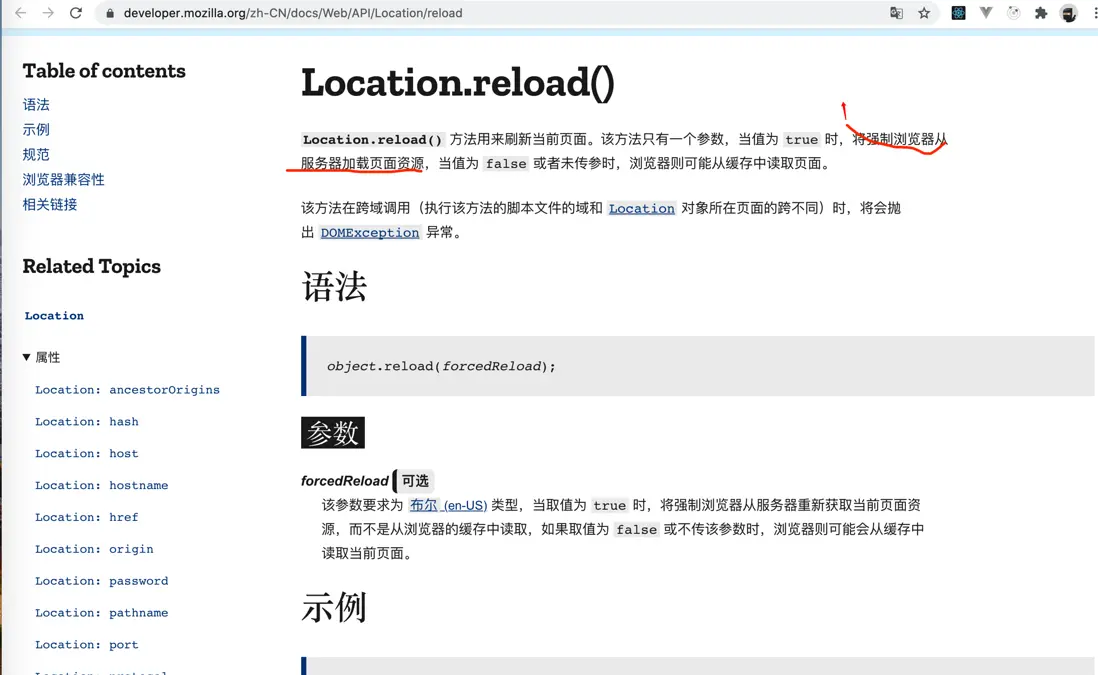The image size is (1098, 675).
Task: Open 浏览器兼容性 contents link
Action: (63, 179)
